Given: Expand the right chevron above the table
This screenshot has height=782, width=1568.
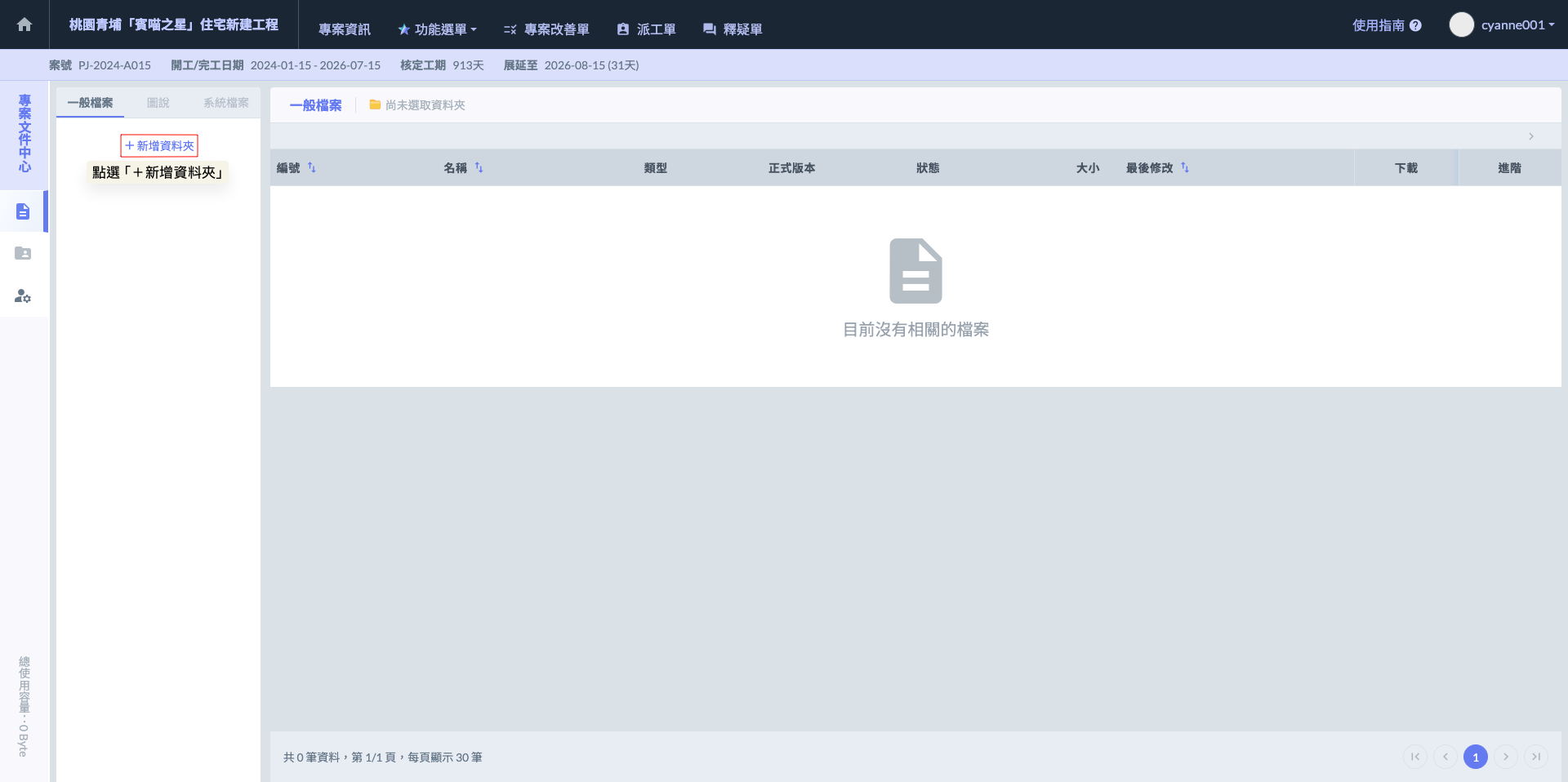Looking at the screenshot, I should coord(1531,136).
